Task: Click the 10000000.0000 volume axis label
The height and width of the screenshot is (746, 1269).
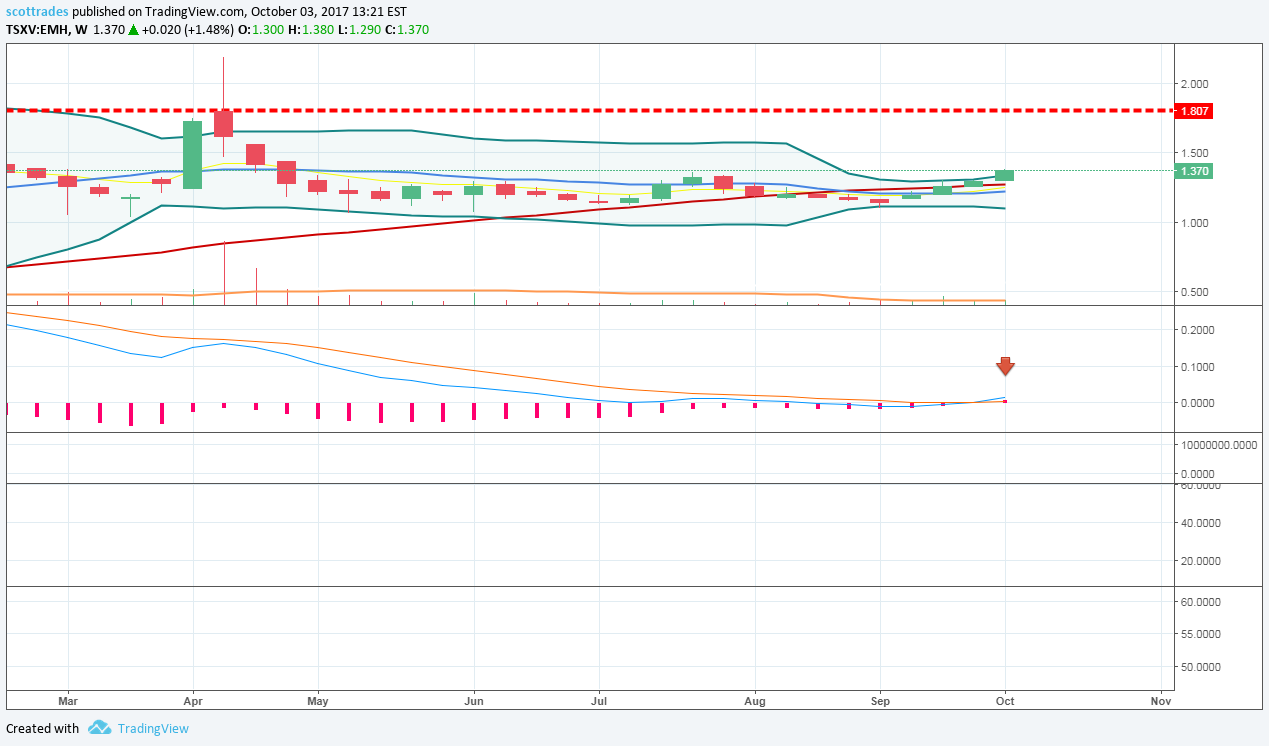Action: coord(1220,446)
